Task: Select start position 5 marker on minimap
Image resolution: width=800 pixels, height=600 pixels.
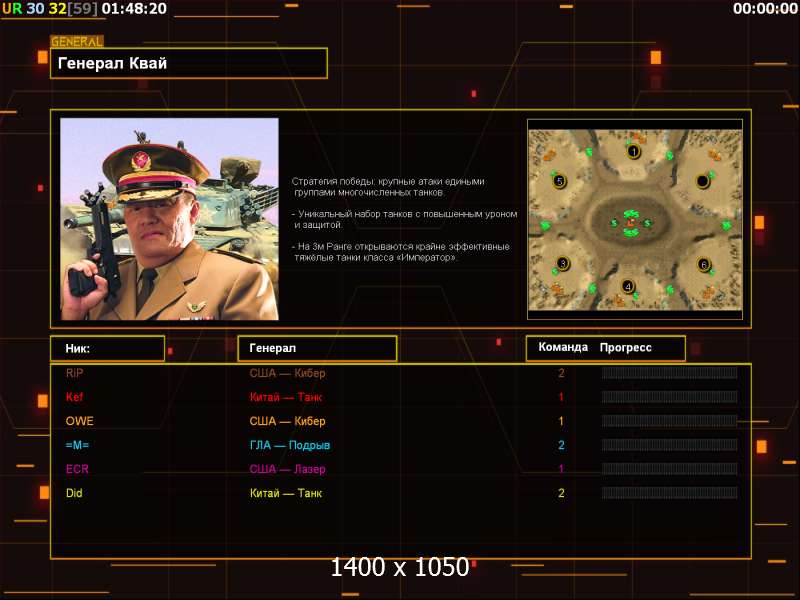Action: (559, 181)
